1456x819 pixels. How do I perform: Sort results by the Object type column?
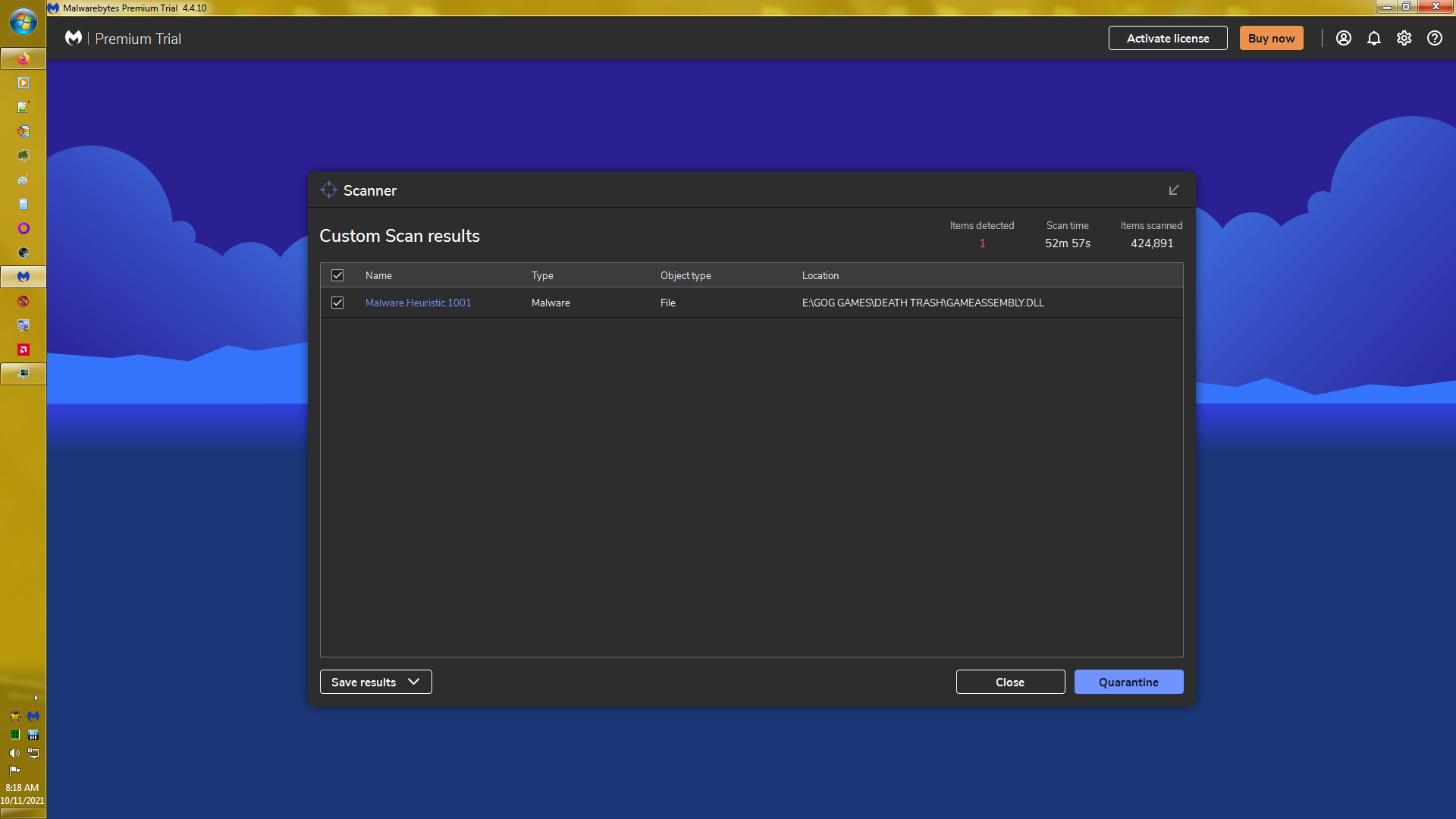[686, 275]
